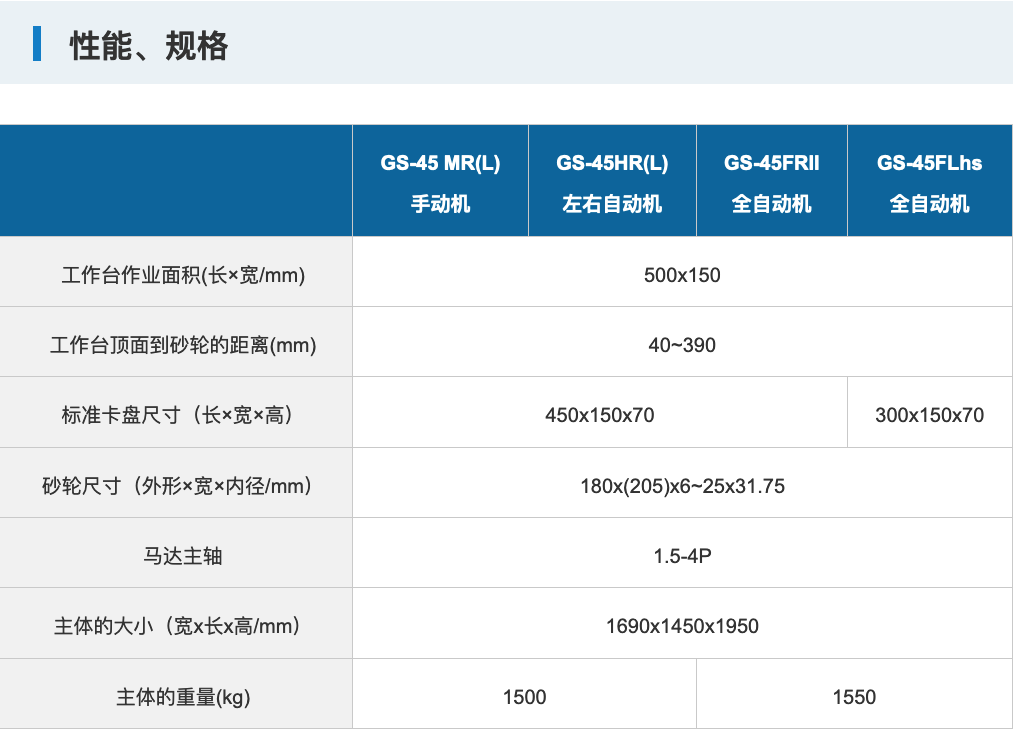Viewport: 1014px width, 729px height.
Task: Click the 40~390 distance value
Action: pos(682,345)
